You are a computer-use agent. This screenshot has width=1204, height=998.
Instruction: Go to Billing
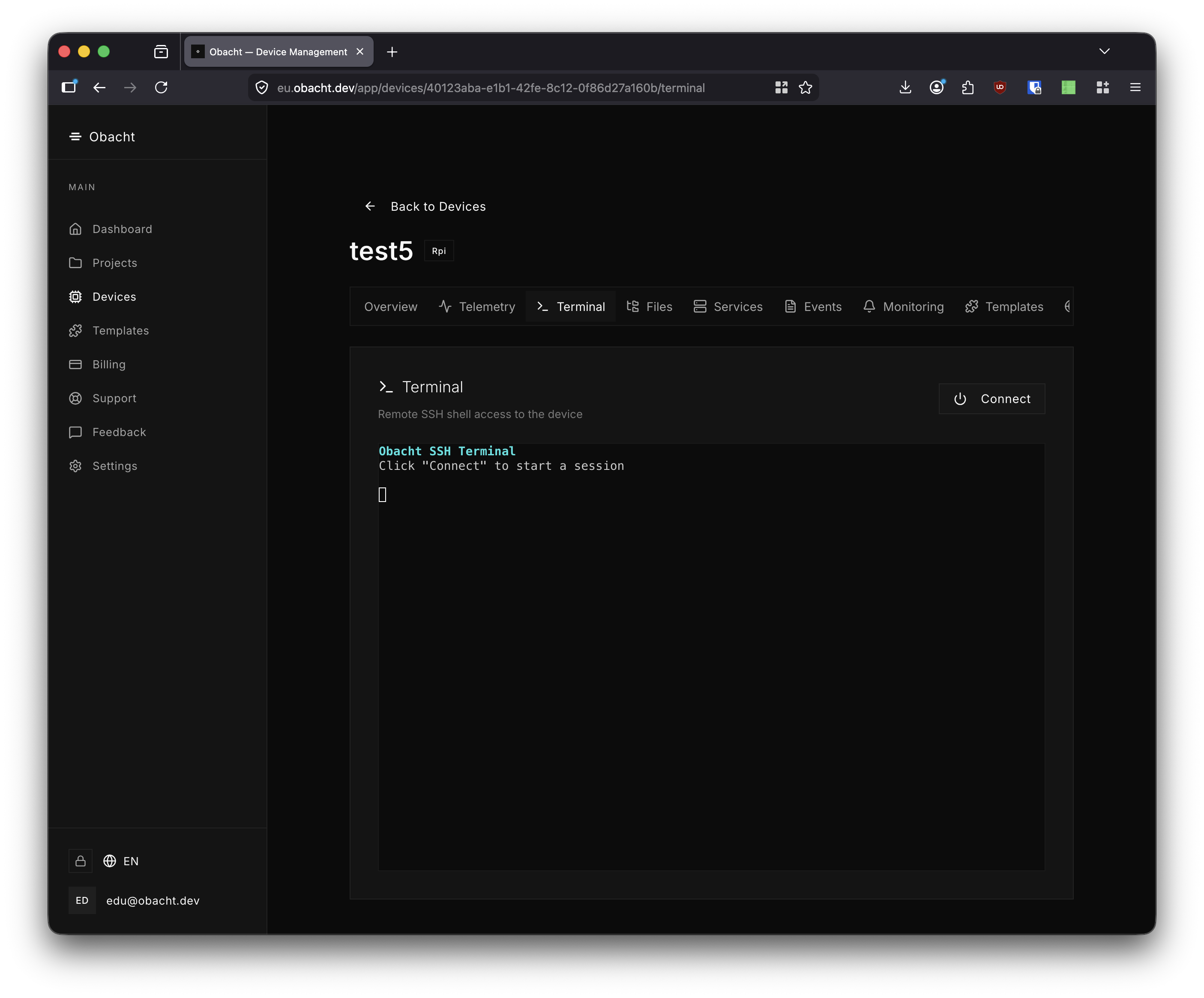(97, 364)
